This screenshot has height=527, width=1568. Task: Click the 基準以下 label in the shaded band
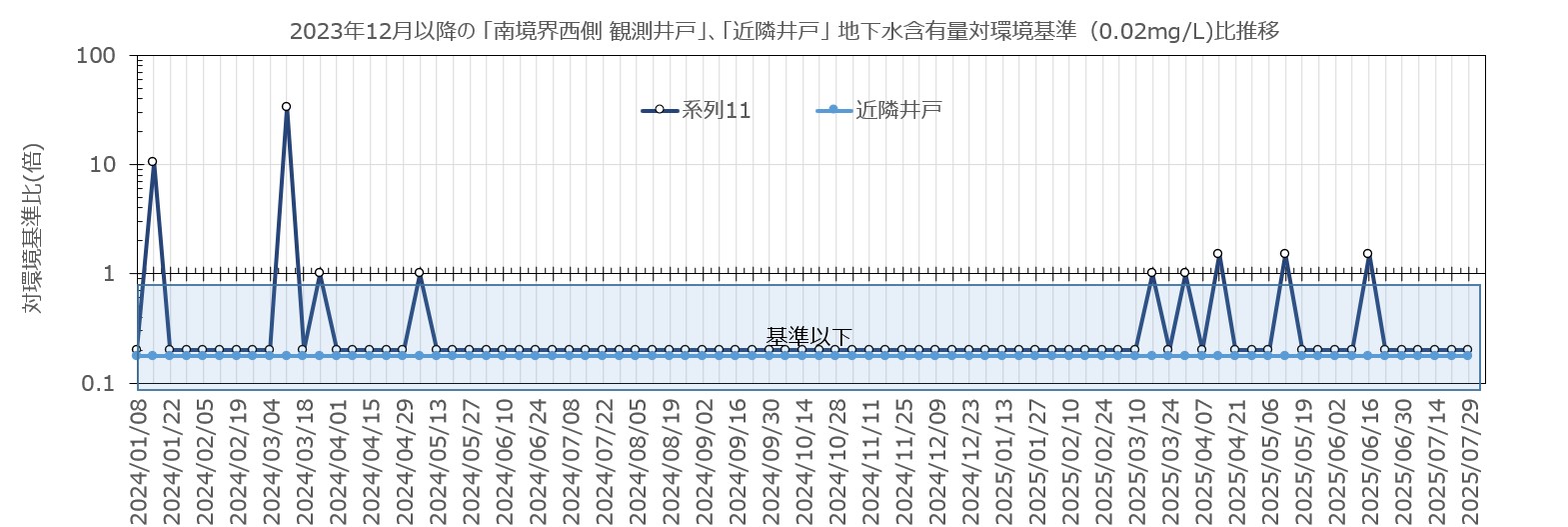coord(808,337)
